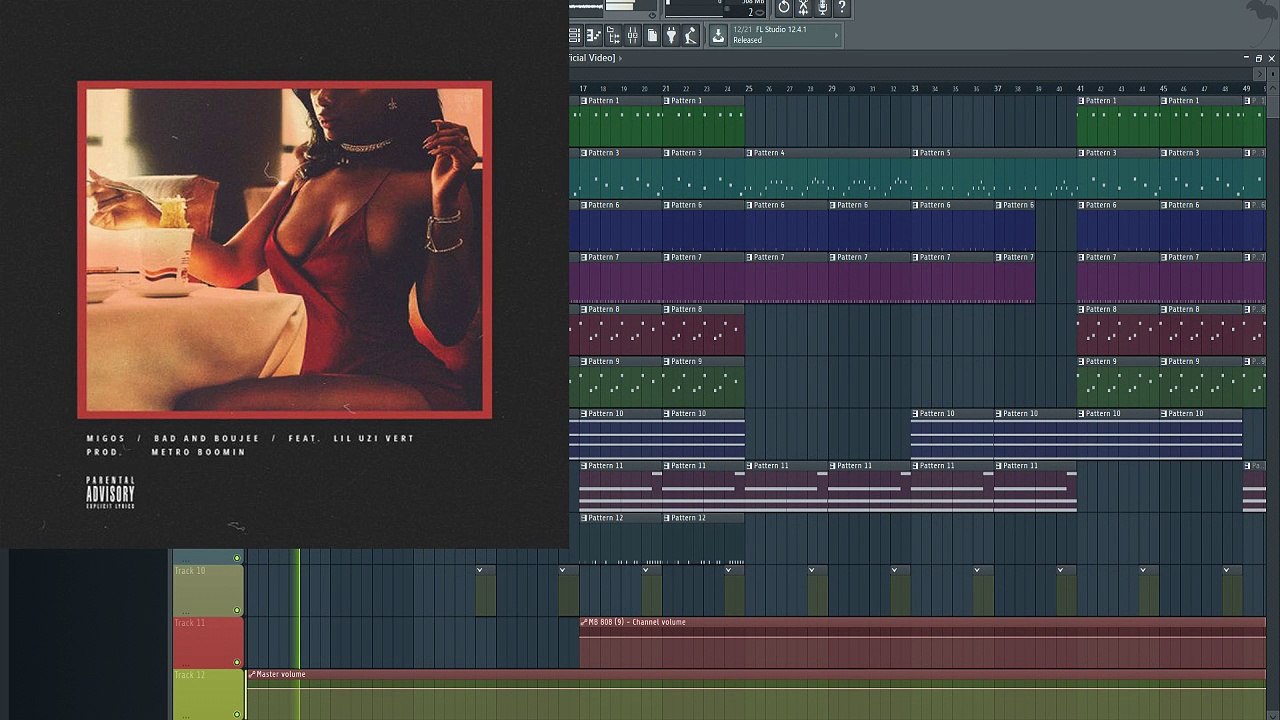The image size is (1280, 720).
Task: Open the audio editor scissors icon
Action: pyautogui.click(x=803, y=8)
